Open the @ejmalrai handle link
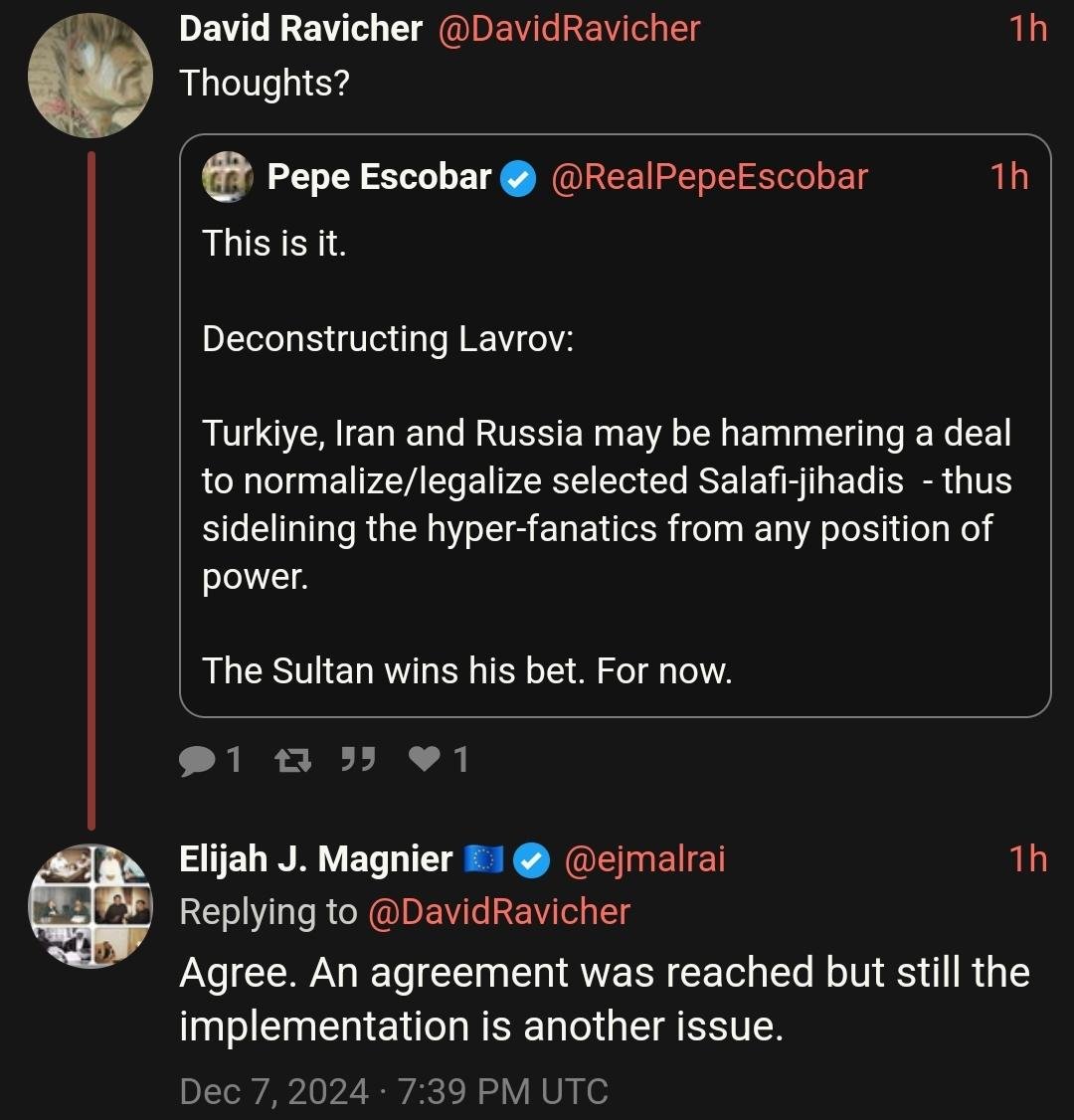The height and width of the screenshot is (1120, 1074). click(x=644, y=859)
